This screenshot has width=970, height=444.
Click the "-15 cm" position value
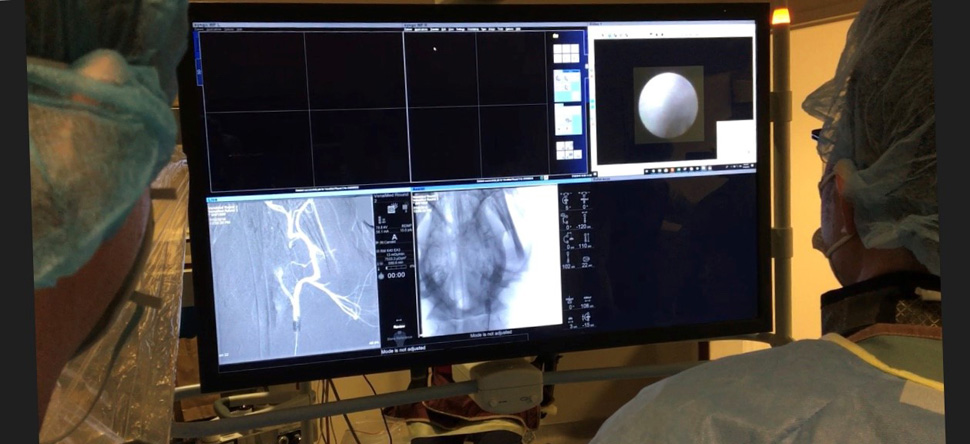coord(587,324)
